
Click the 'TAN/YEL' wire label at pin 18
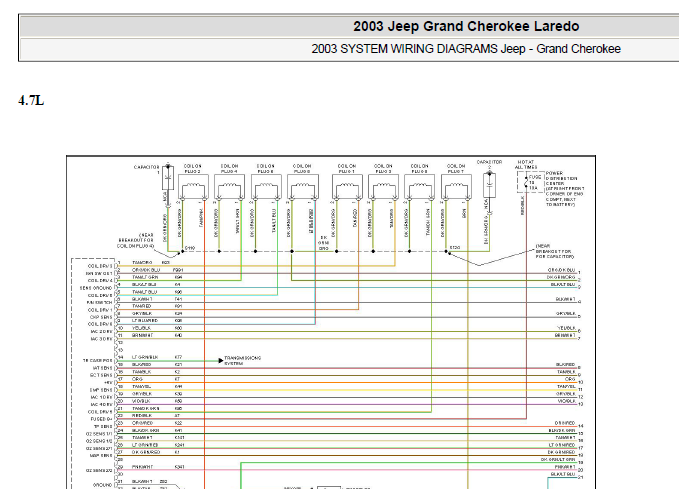coord(142,387)
